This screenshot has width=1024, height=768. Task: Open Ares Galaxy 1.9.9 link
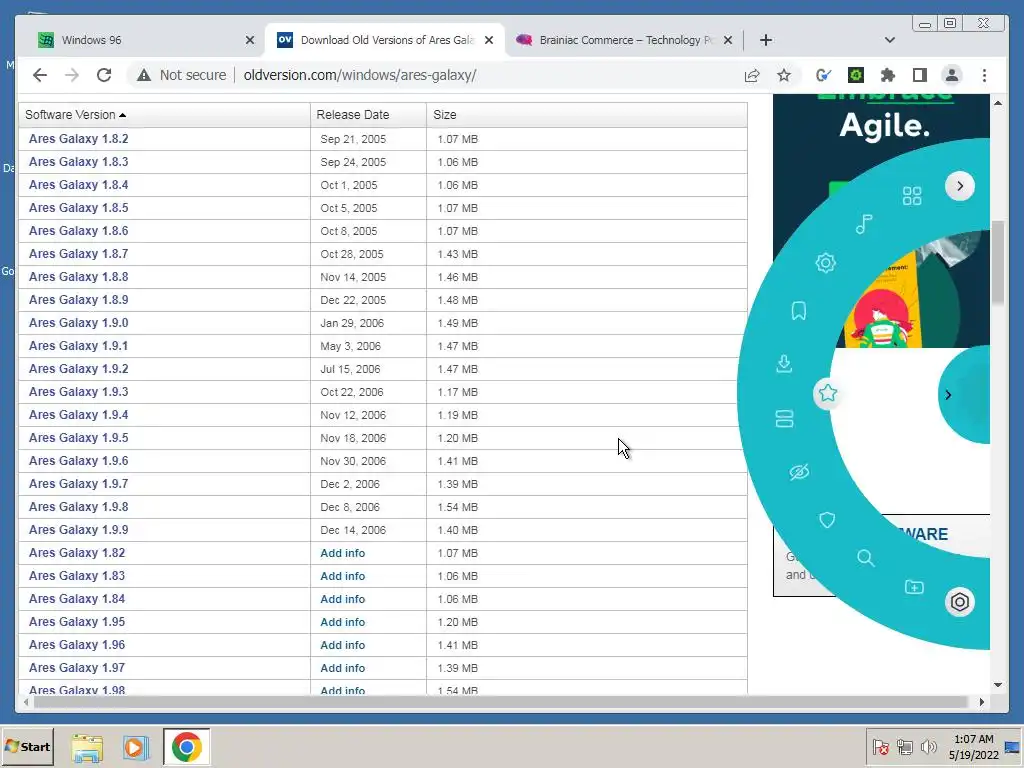78,530
